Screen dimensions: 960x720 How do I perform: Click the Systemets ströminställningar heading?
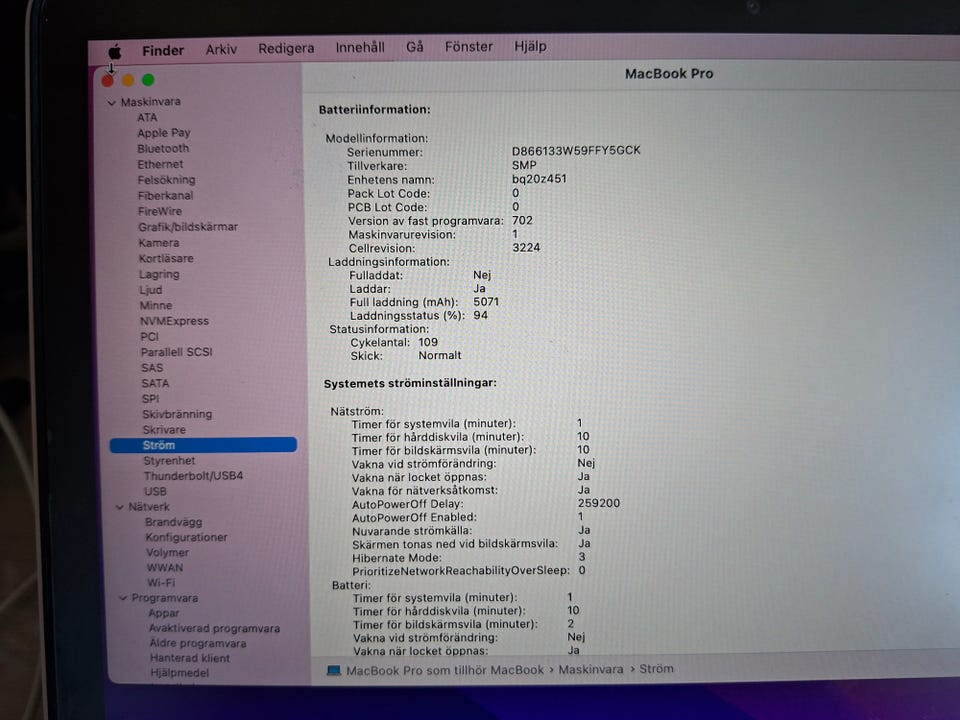[410, 384]
